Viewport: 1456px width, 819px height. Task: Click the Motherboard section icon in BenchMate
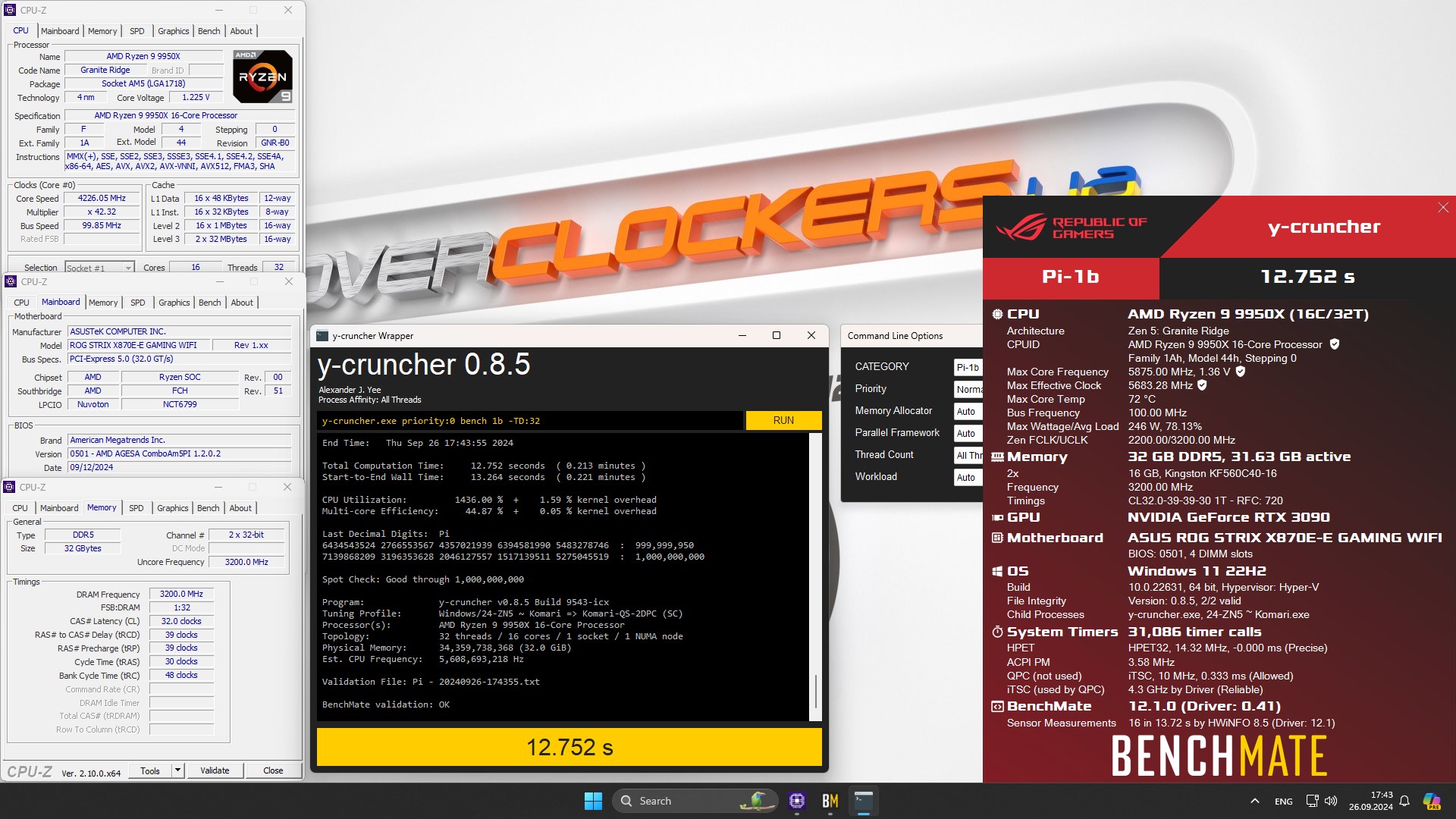[997, 538]
